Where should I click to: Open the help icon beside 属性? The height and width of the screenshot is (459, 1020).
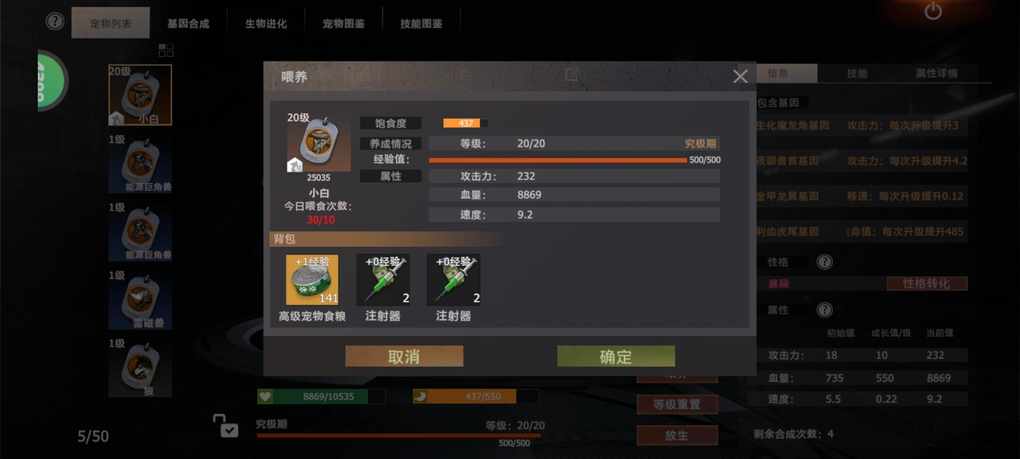pos(824,310)
